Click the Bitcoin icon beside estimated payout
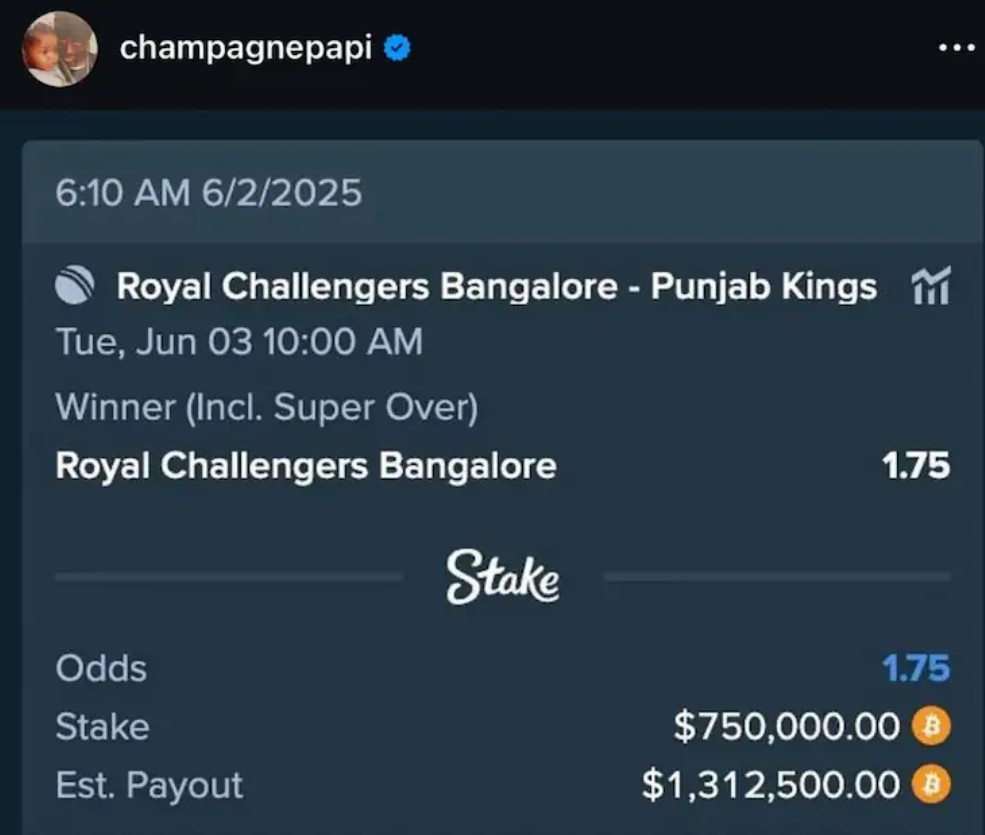Image resolution: width=985 pixels, height=835 pixels. click(x=932, y=785)
